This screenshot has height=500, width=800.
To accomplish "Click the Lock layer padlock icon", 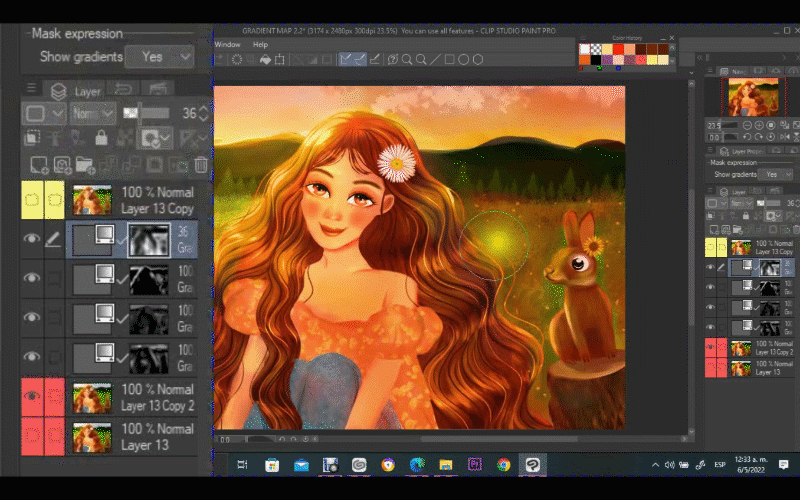I will tap(100, 138).
